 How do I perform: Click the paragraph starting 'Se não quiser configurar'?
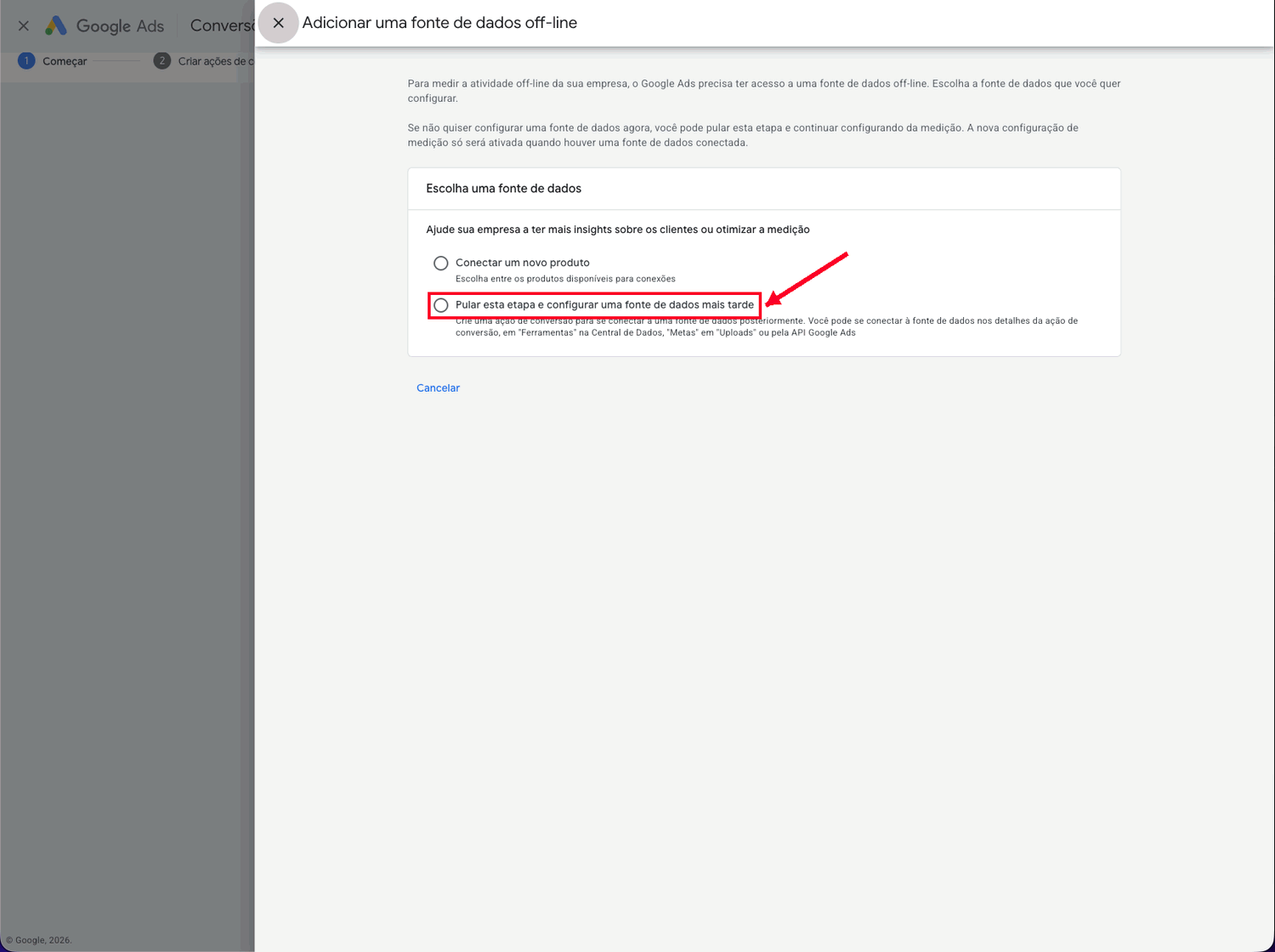pyautogui.click(x=743, y=135)
